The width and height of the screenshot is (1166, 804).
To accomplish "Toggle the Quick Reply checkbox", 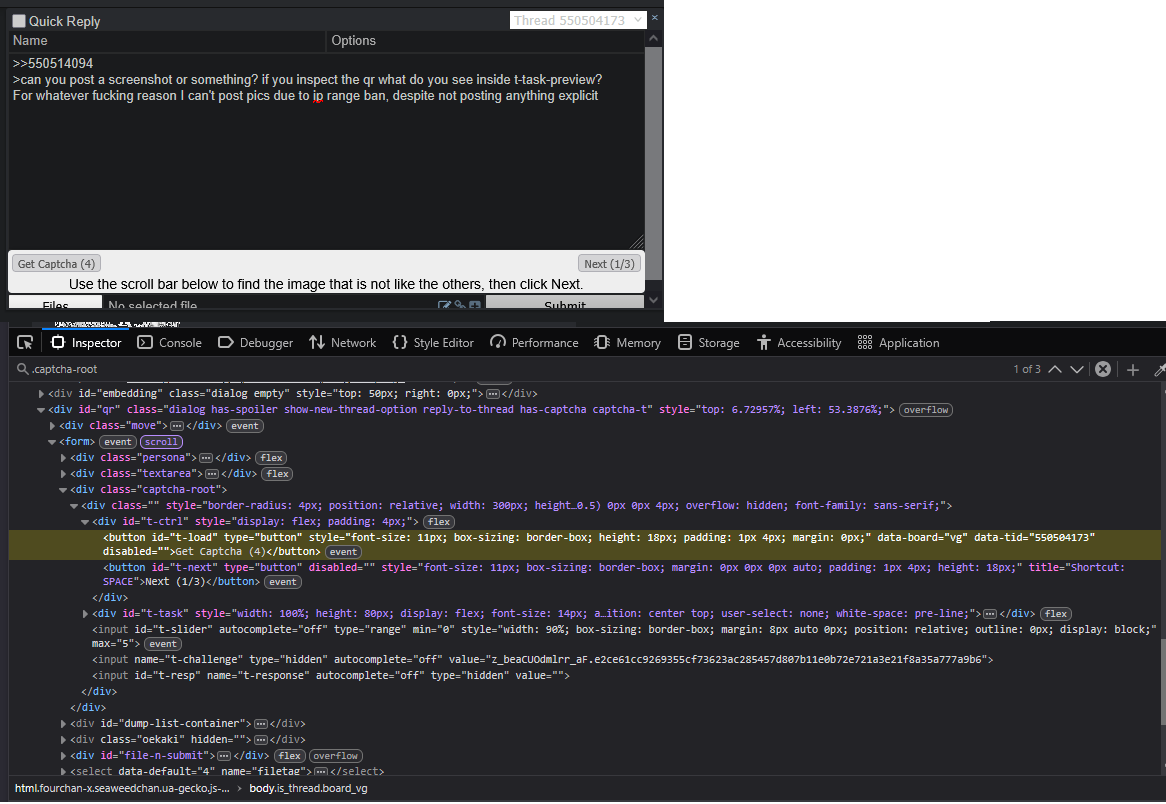I will click(19, 21).
